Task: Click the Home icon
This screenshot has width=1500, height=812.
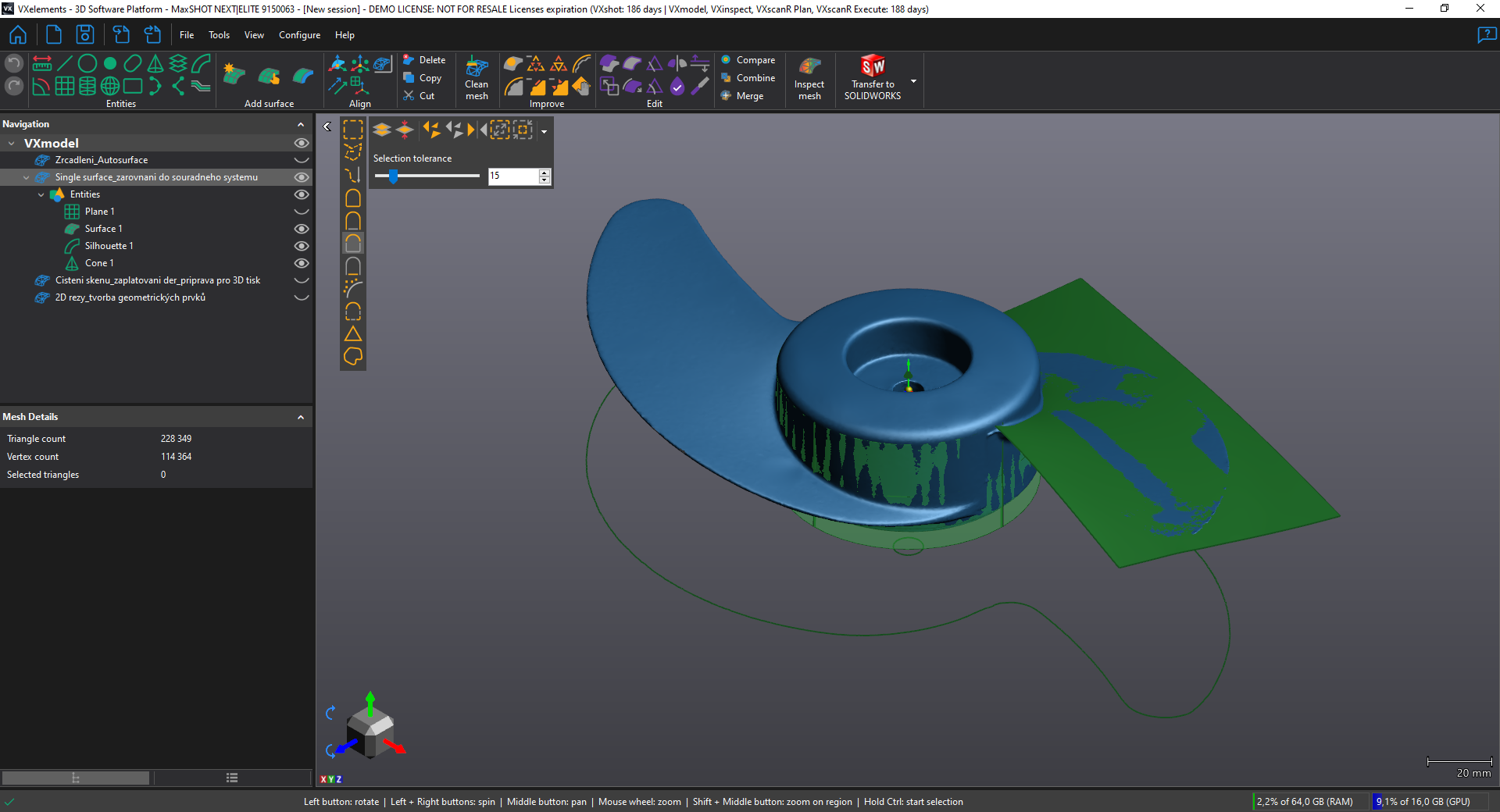Action: tap(17, 35)
